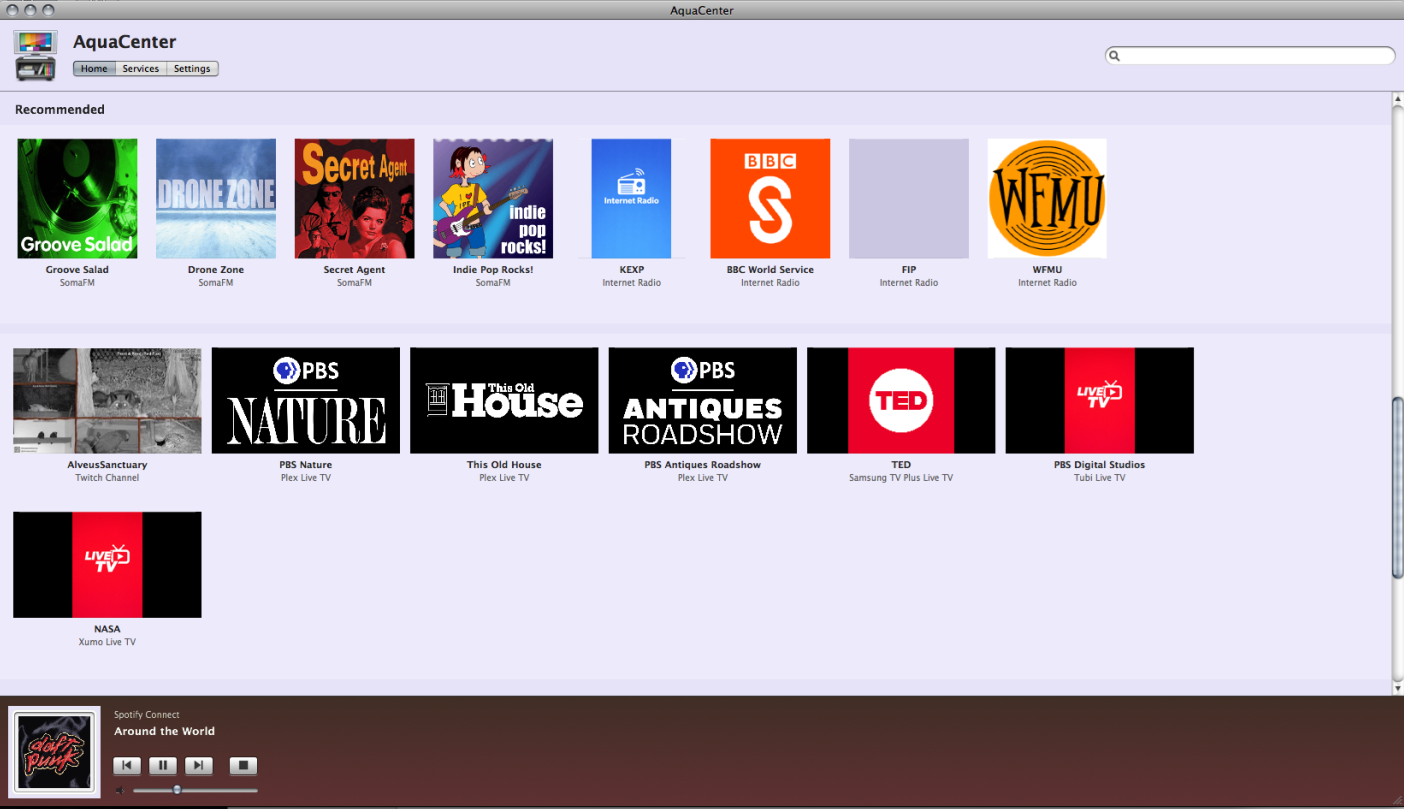Open the KEXP Internet Radio tile
Screen dimensions: 1404x809
tap(631, 199)
